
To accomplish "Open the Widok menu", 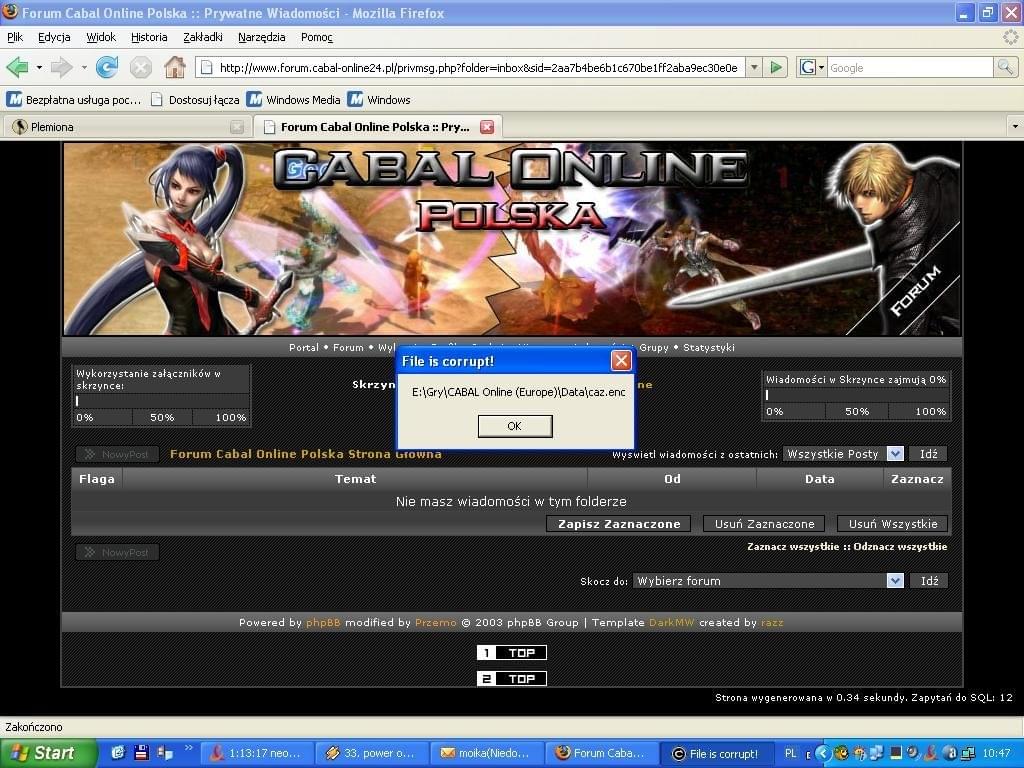I will click(101, 37).
